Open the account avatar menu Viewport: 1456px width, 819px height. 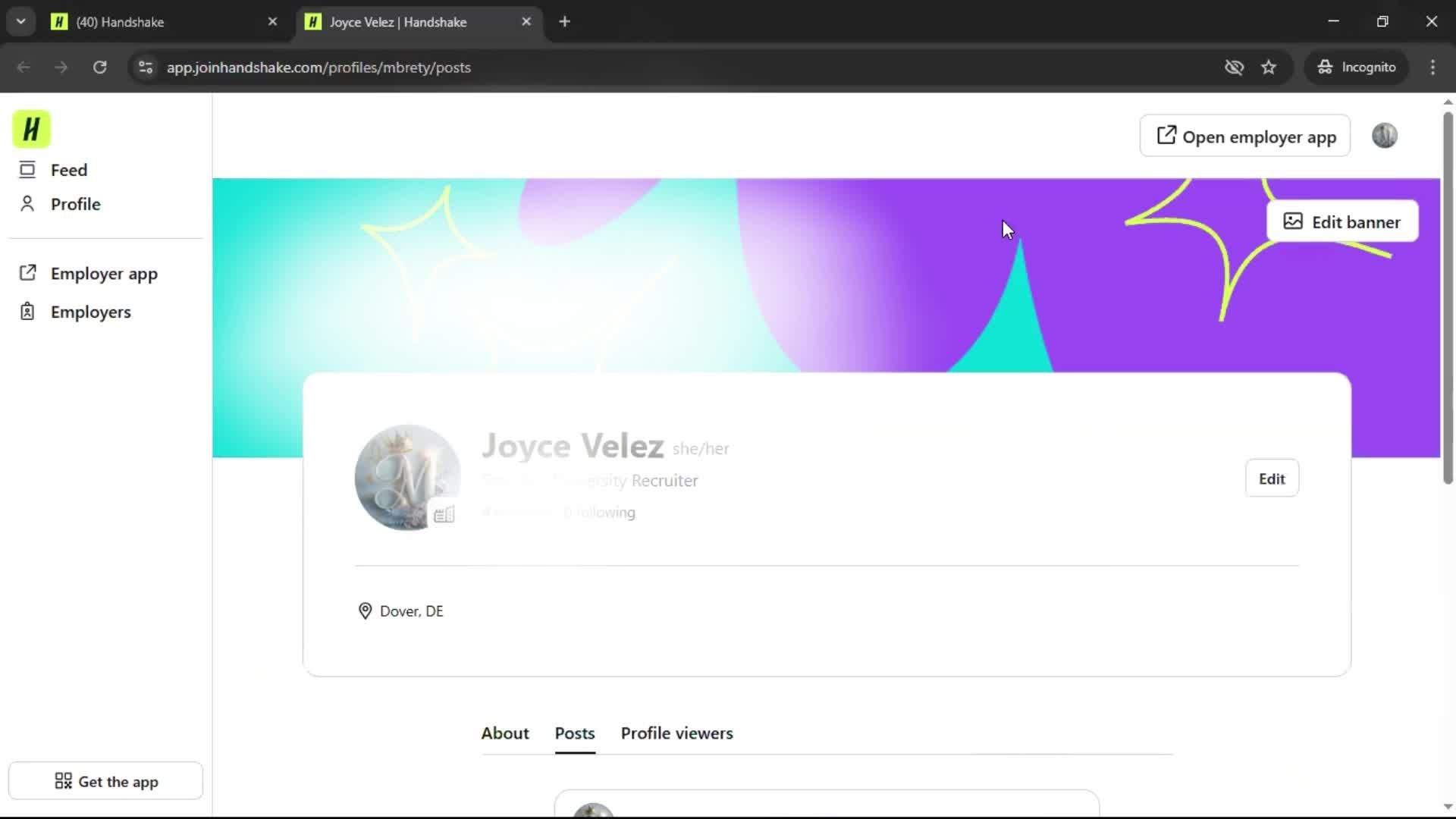(1384, 136)
